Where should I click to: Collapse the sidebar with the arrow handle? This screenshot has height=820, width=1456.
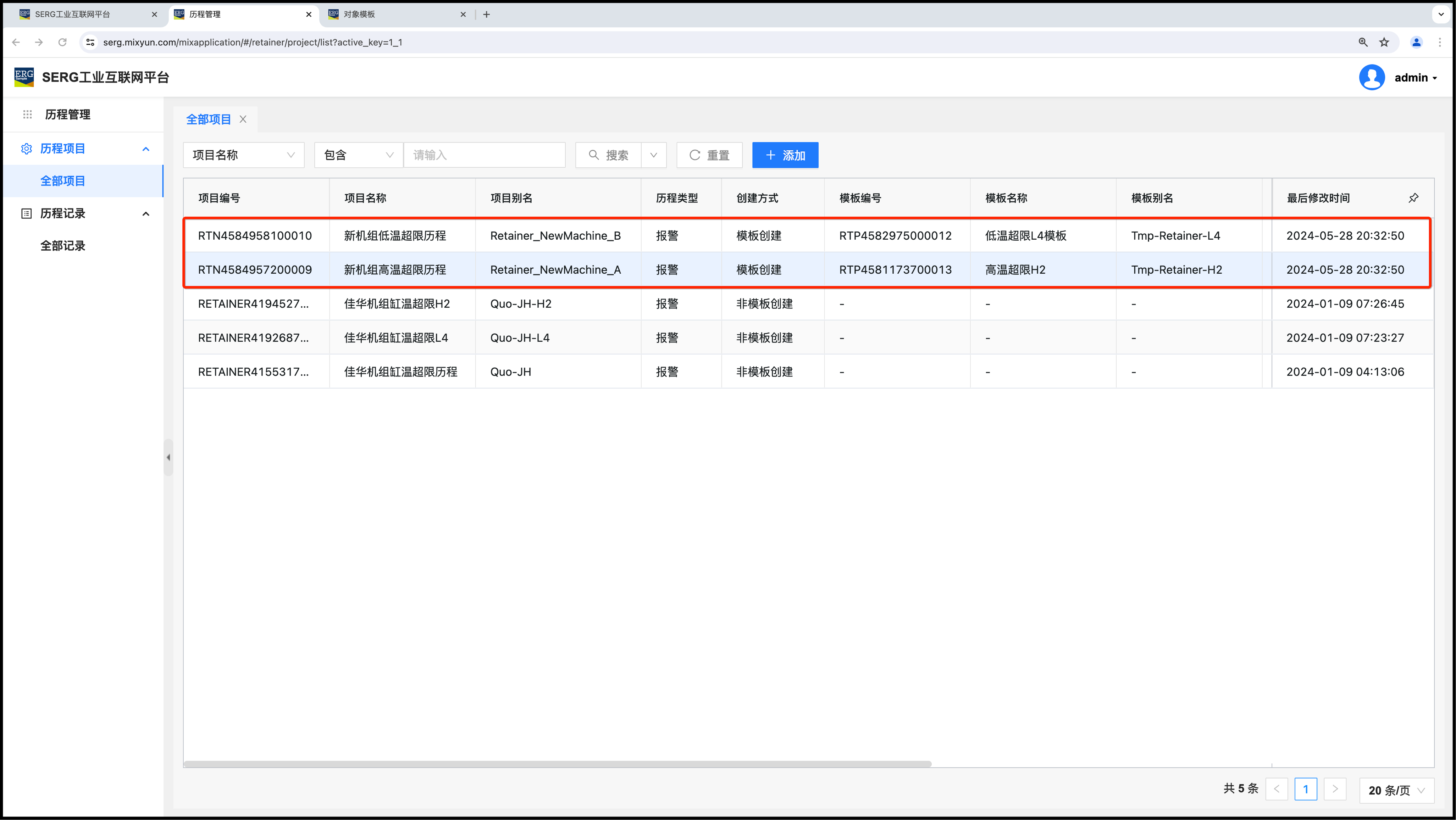tap(168, 457)
